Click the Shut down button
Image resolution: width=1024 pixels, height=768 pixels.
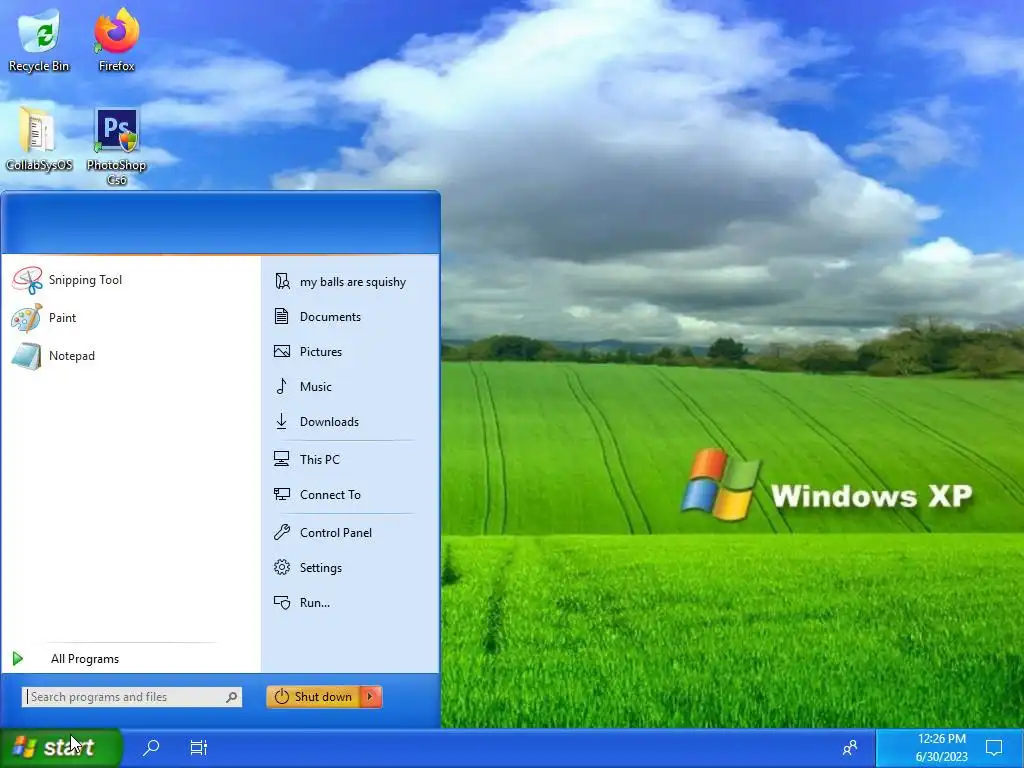(x=313, y=697)
